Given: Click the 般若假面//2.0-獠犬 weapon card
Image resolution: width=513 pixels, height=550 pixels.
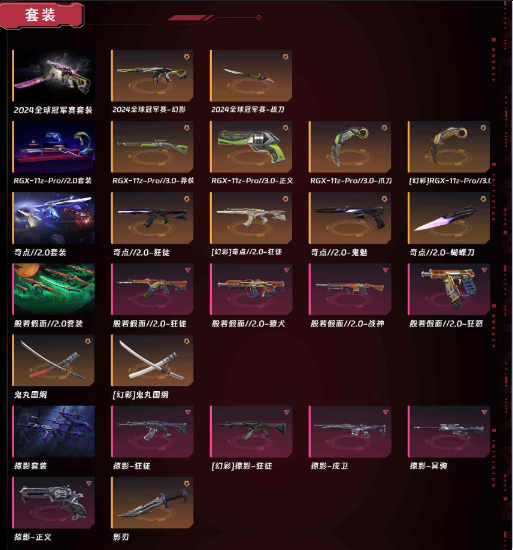Looking at the screenshot, I should pyautogui.click(x=251, y=289).
